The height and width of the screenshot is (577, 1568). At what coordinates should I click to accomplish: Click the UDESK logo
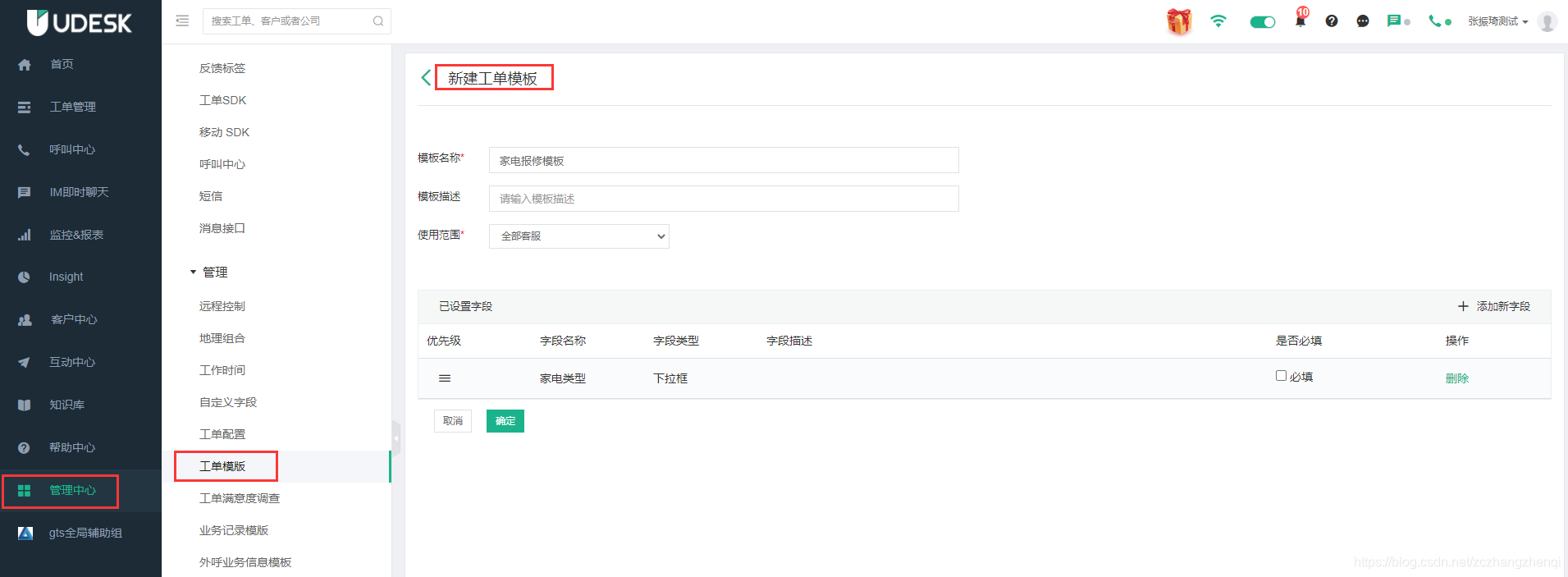point(79,22)
